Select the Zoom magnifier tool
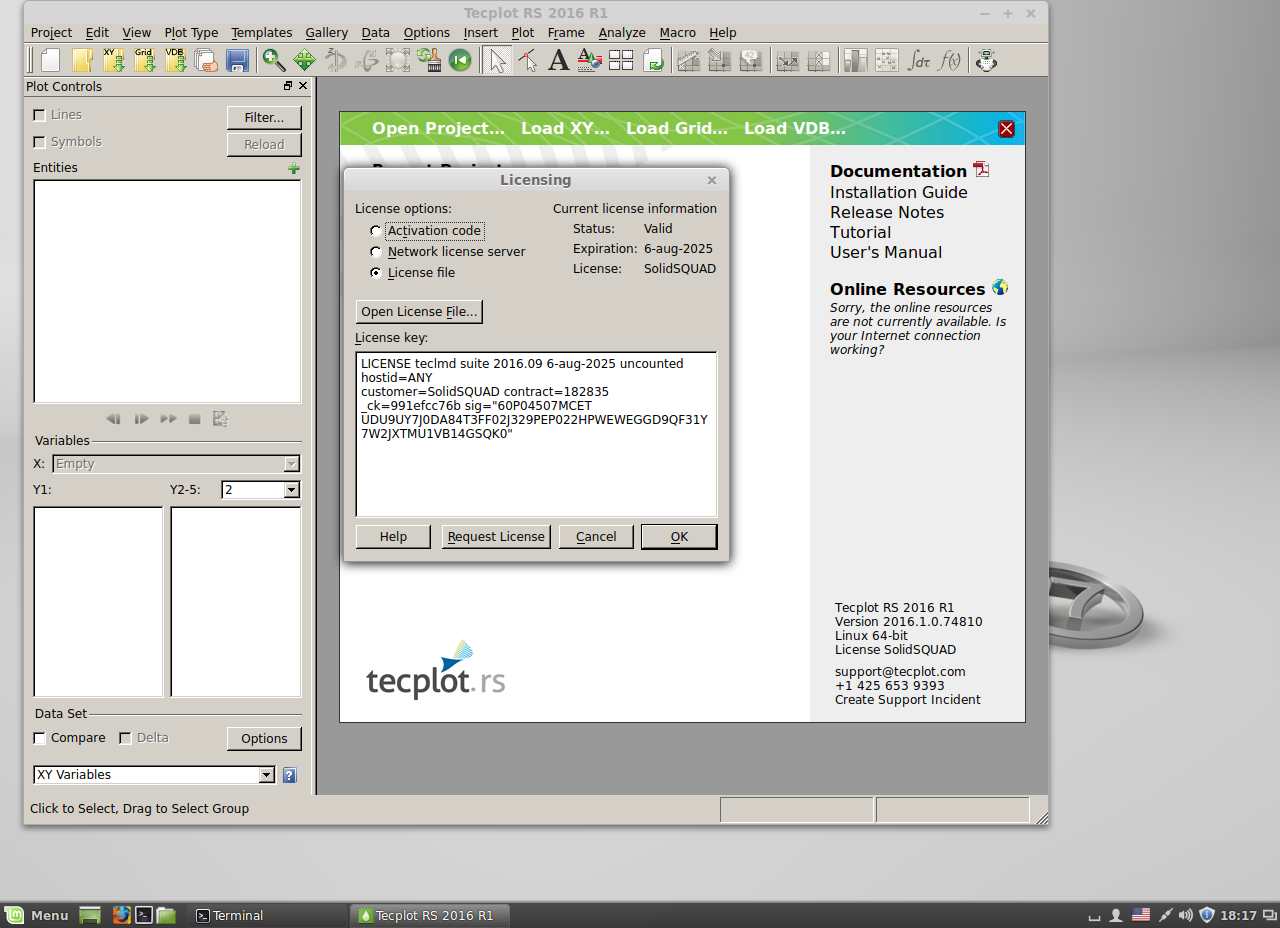 (273, 60)
